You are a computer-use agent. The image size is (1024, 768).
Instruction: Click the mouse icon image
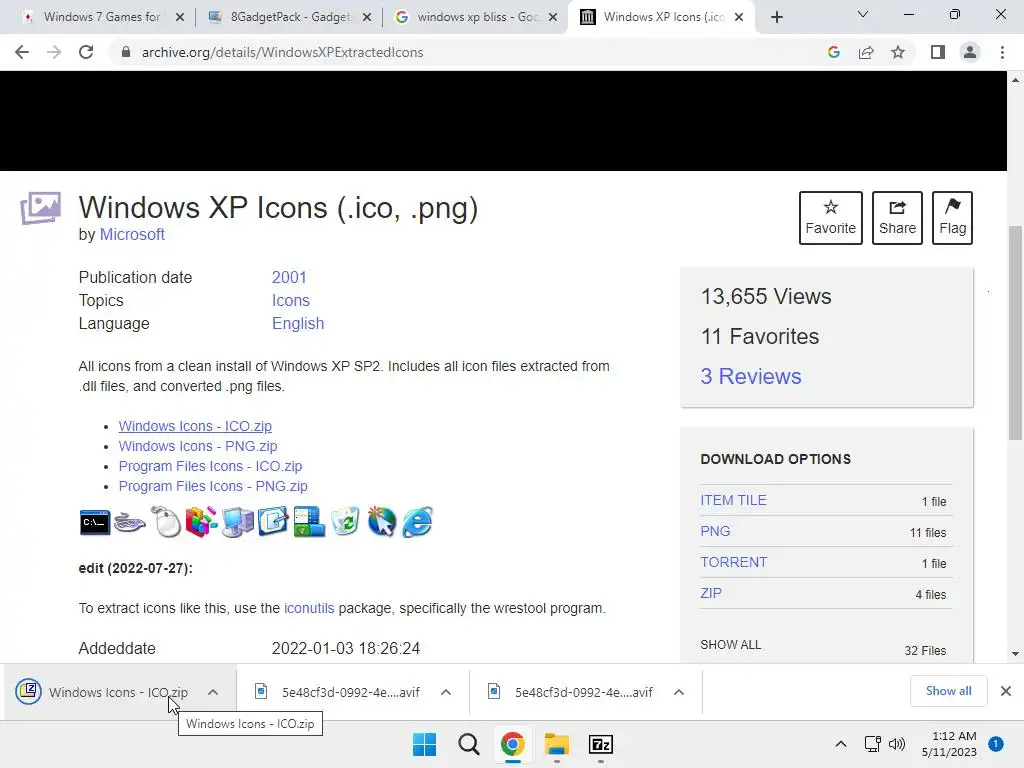(x=166, y=522)
